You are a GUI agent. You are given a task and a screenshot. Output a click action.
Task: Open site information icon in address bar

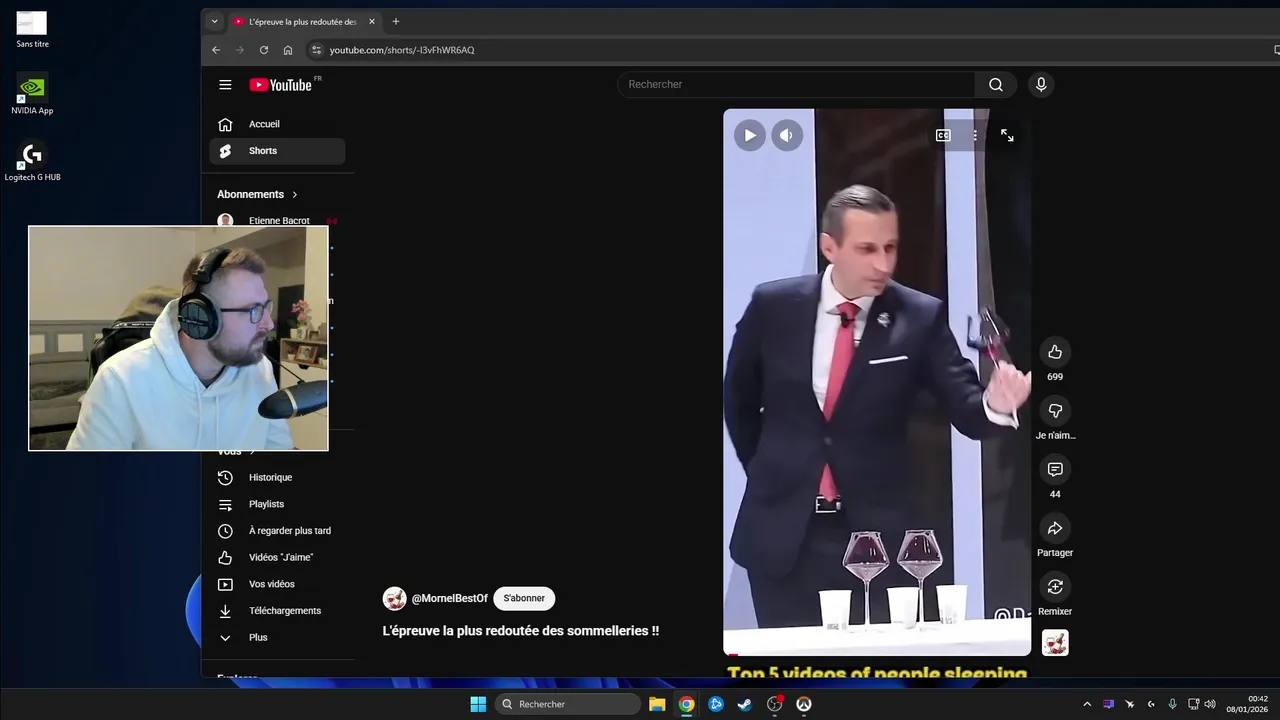316,50
